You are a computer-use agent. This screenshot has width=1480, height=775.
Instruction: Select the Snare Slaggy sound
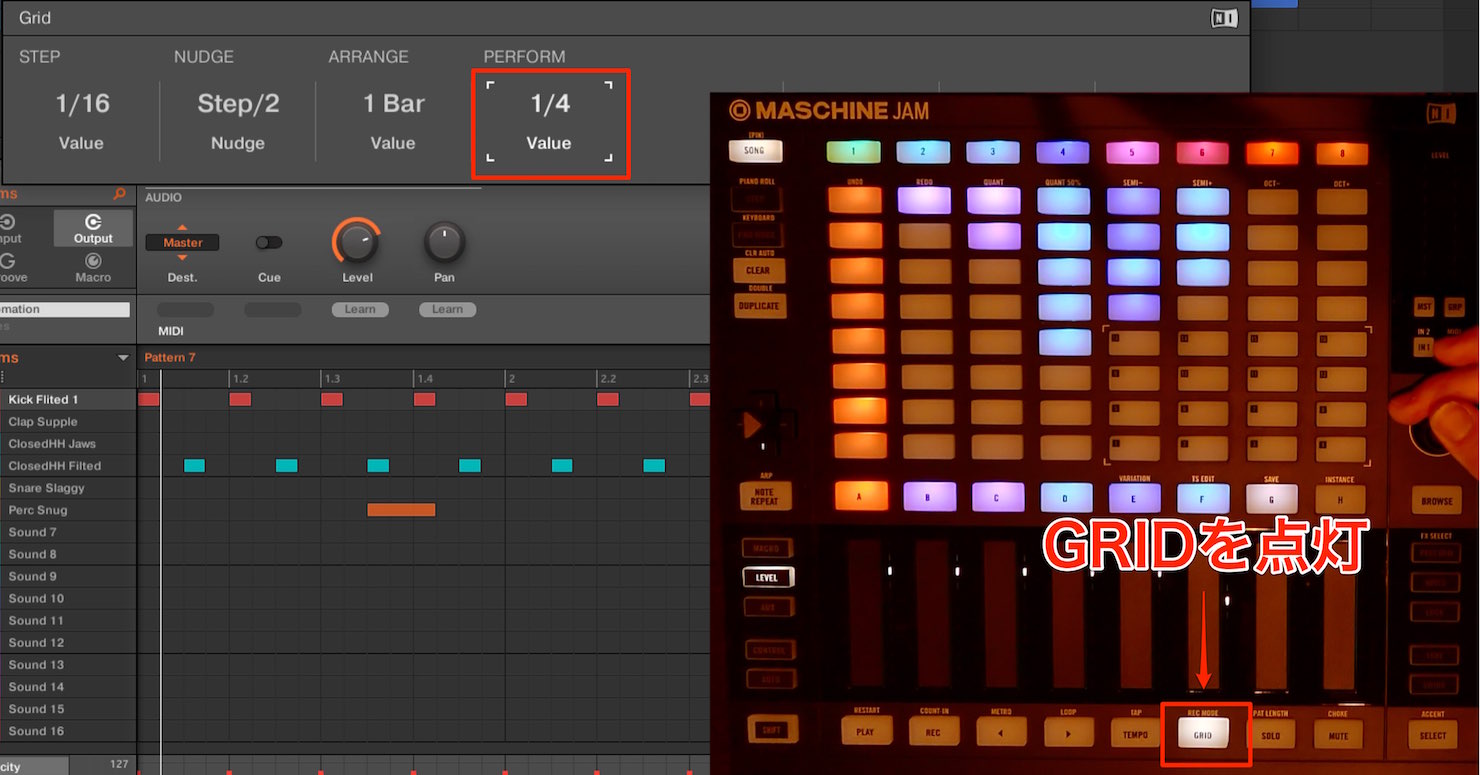pos(68,488)
